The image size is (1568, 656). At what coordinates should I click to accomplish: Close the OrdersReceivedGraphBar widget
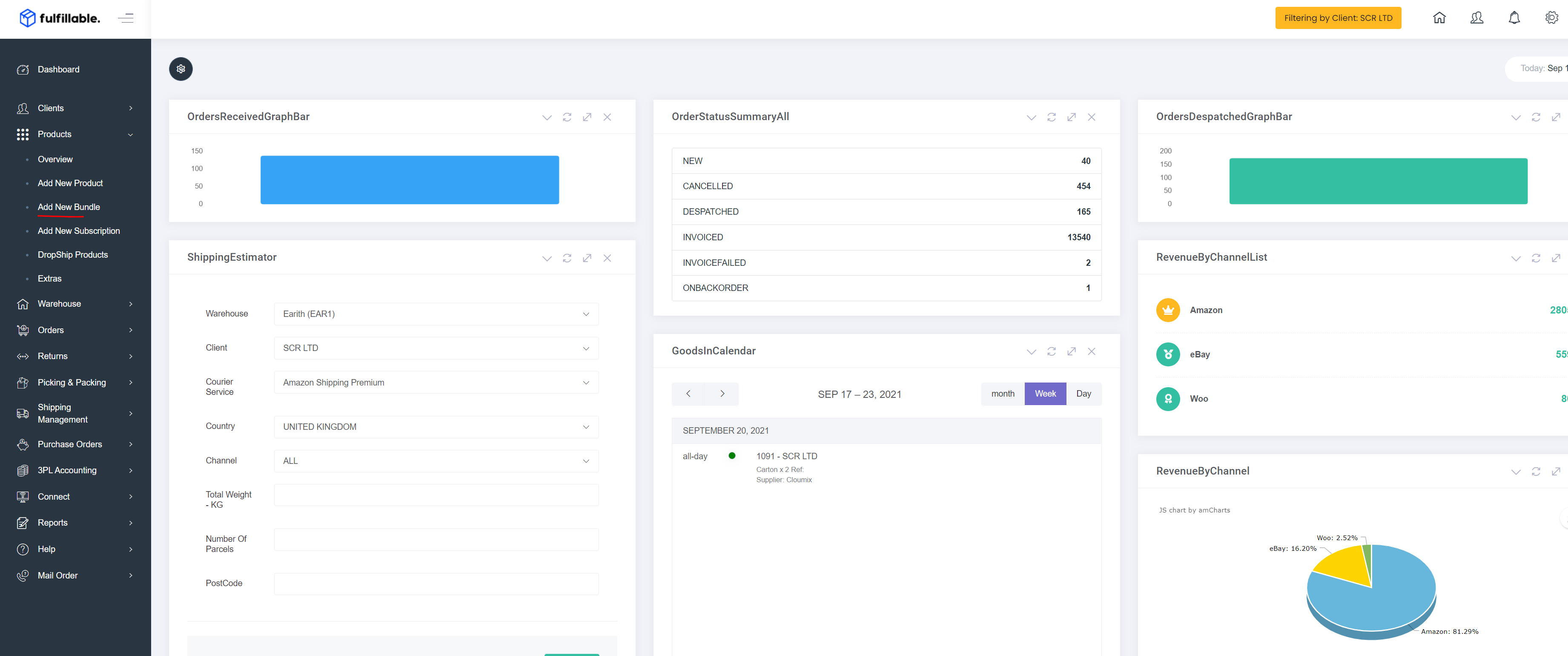coord(607,117)
